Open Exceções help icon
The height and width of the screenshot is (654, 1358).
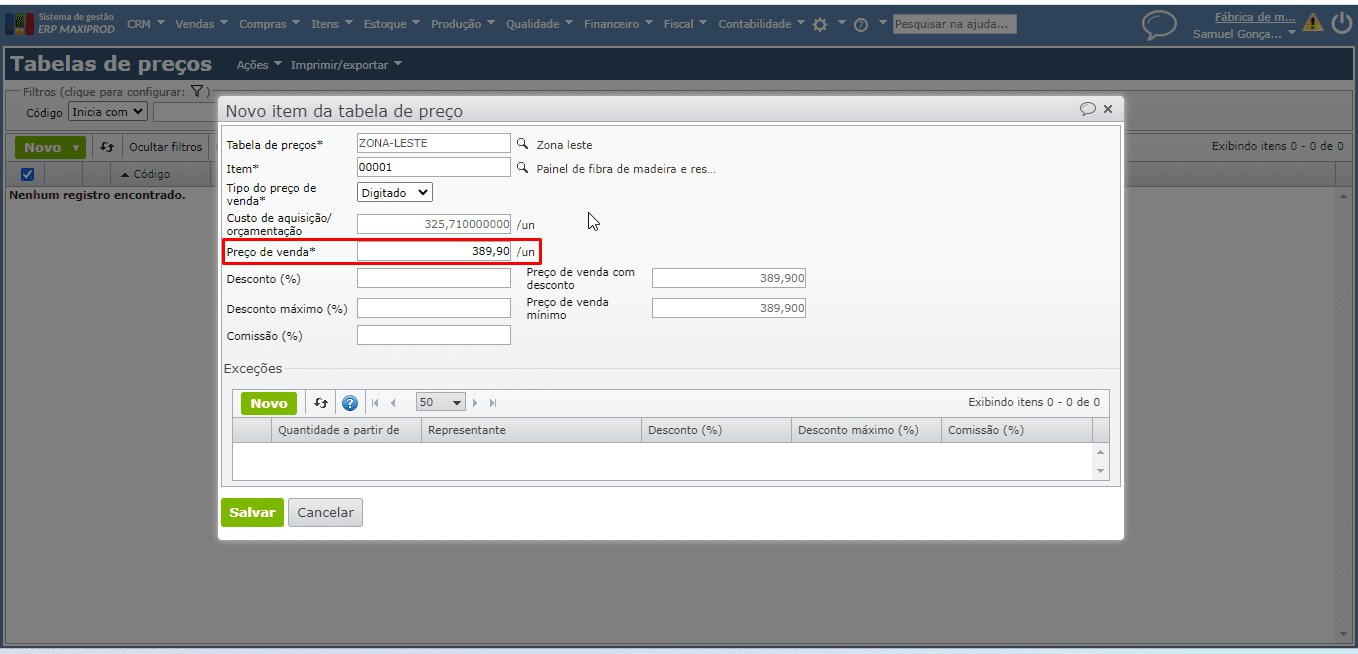click(350, 403)
